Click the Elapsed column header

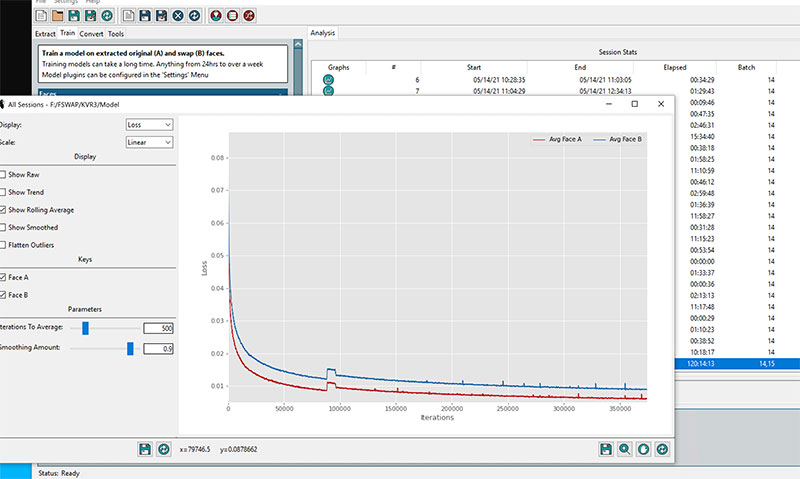pos(675,67)
